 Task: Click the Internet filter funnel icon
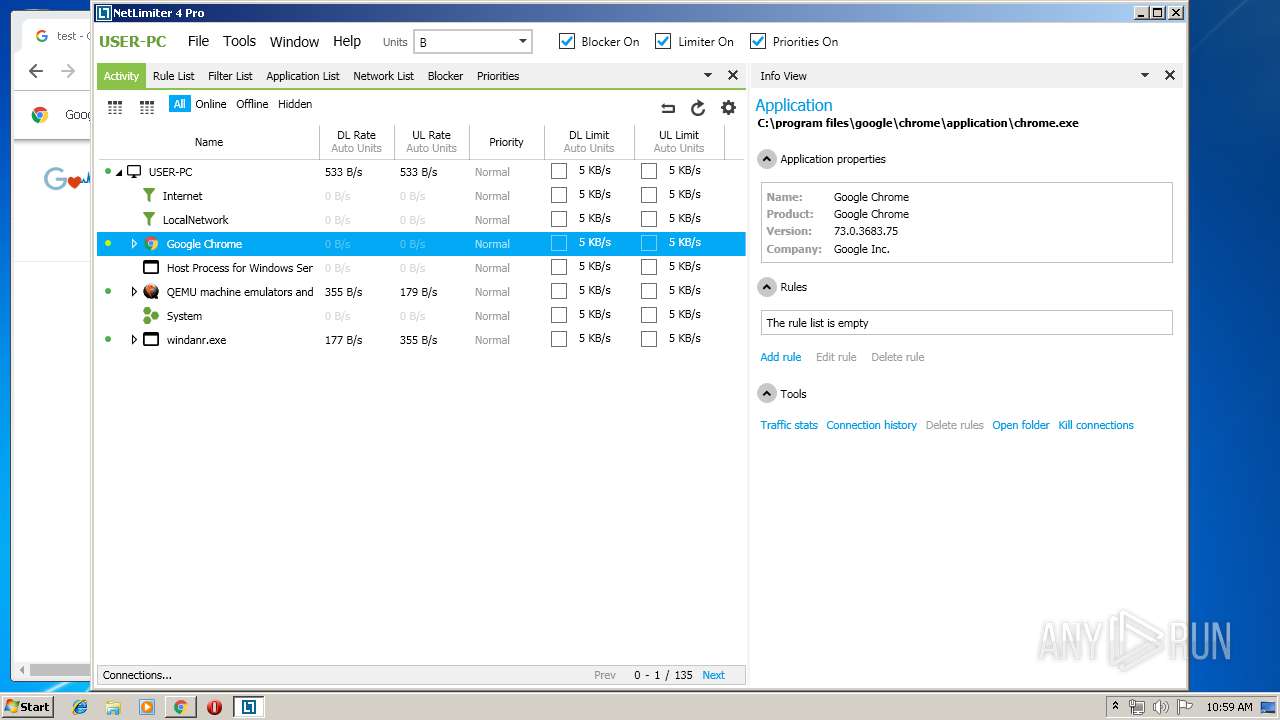(x=149, y=196)
